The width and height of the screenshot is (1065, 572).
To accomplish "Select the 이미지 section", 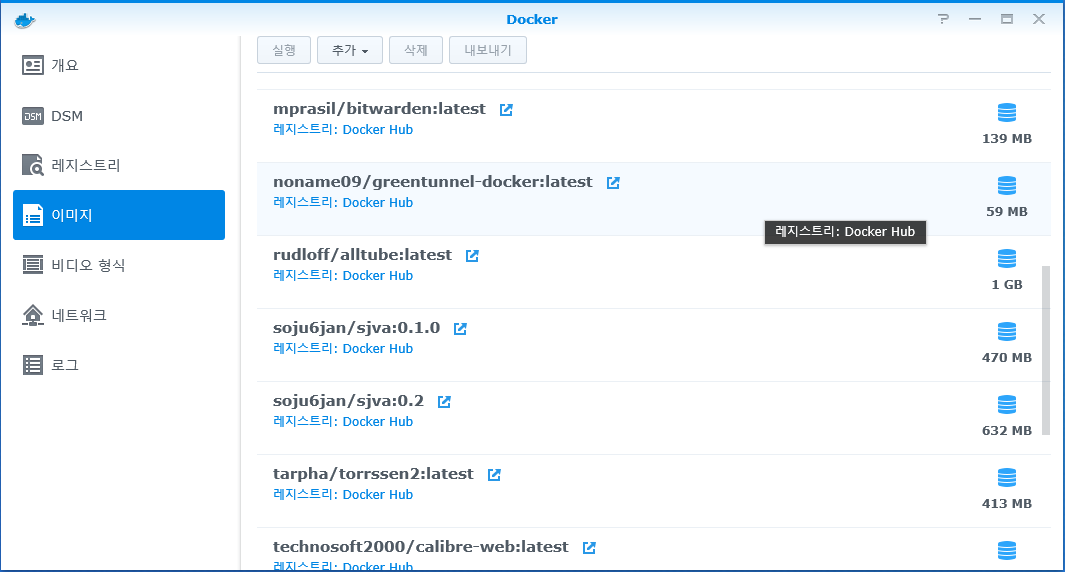I will point(119,215).
